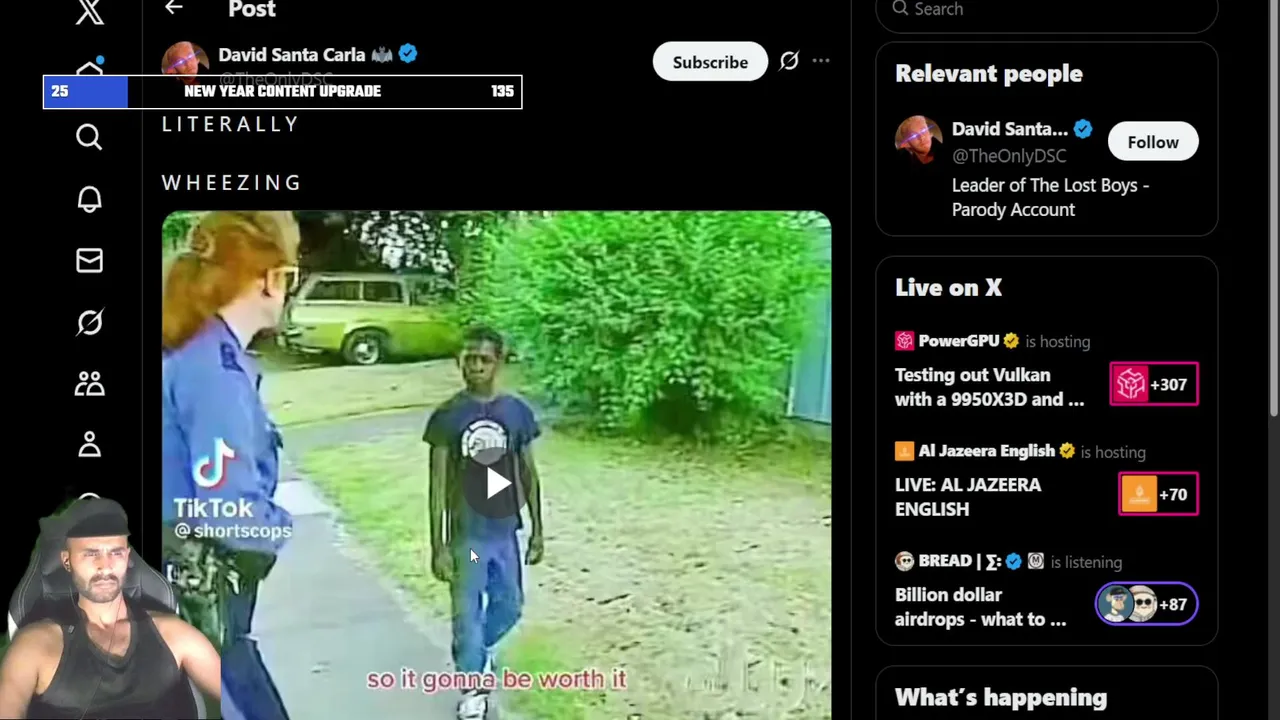Open the X logo home icon
The image size is (1280, 720).
tap(90, 11)
